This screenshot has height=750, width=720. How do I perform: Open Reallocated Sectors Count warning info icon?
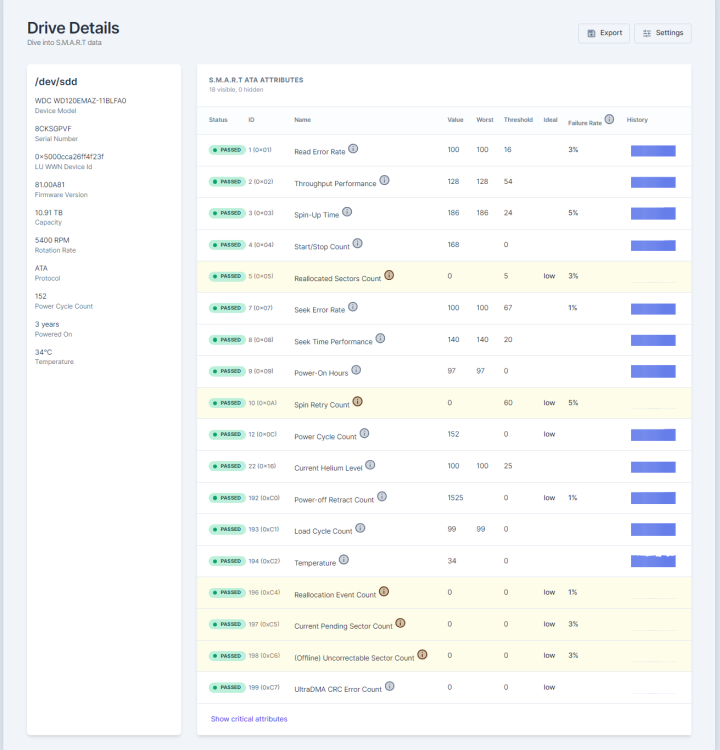click(389, 276)
